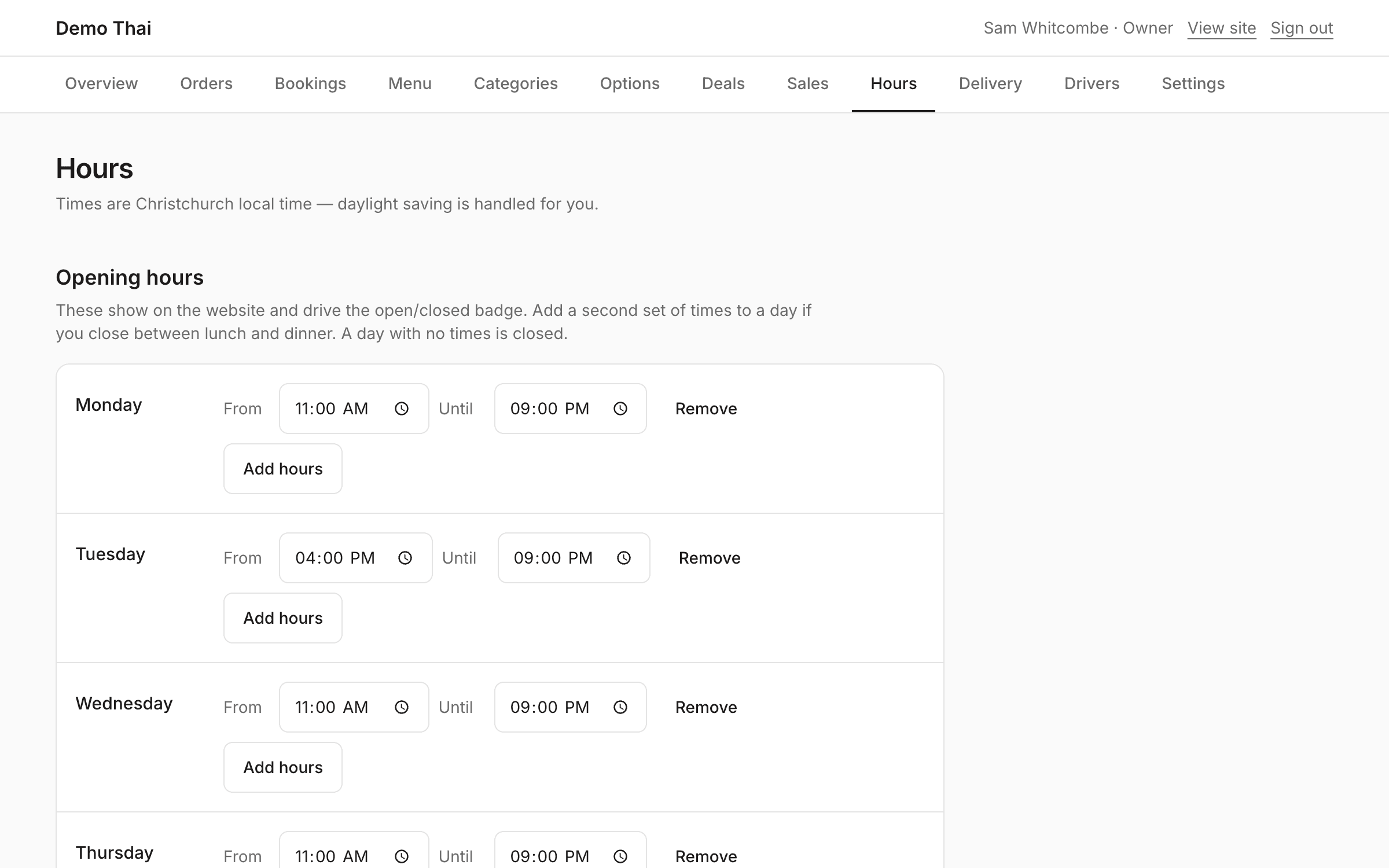Screen dimensions: 1389x868
Task: Switch to the Orders tab
Action: click(x=206, y=84)
